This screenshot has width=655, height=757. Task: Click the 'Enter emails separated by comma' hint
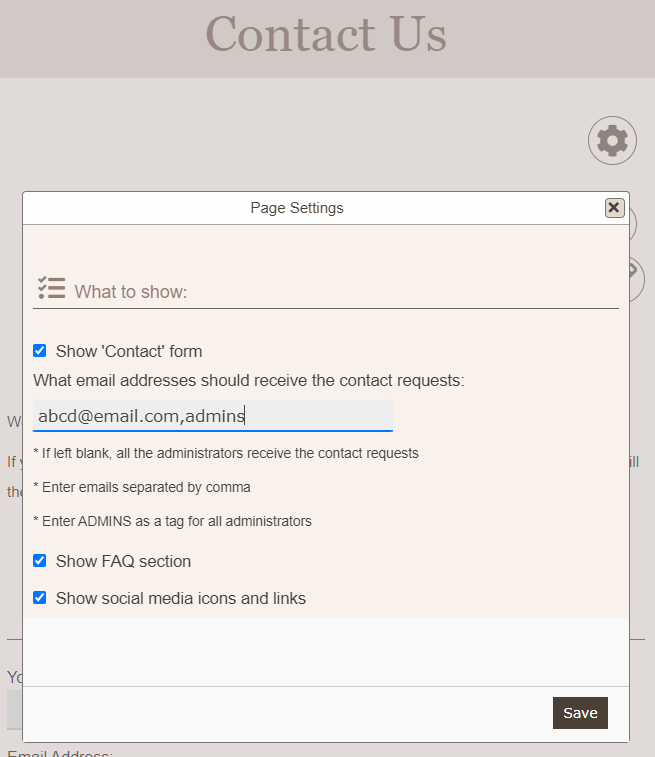(x=142, y=488)
